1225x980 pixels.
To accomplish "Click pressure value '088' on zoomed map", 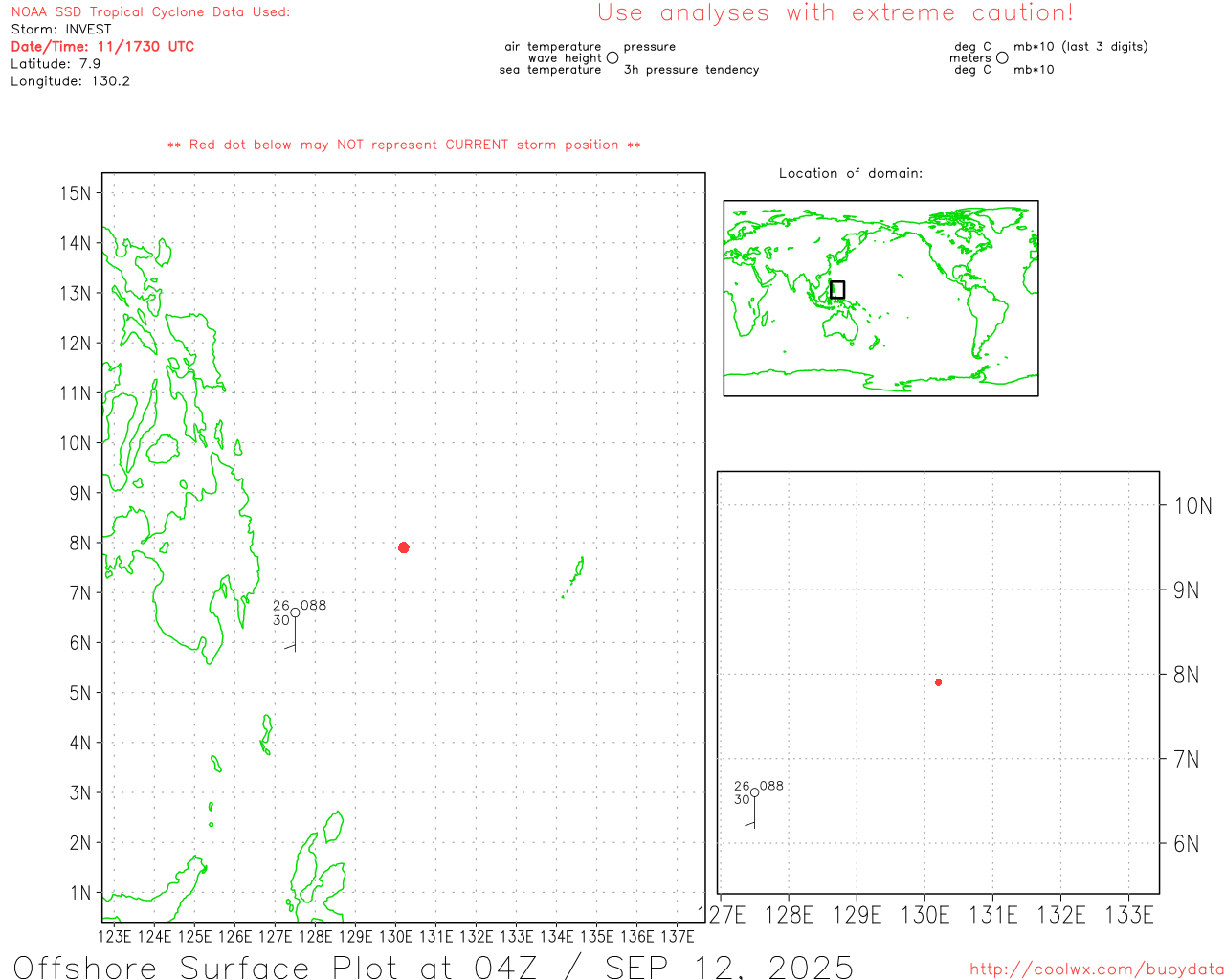I will coord(771,786).
